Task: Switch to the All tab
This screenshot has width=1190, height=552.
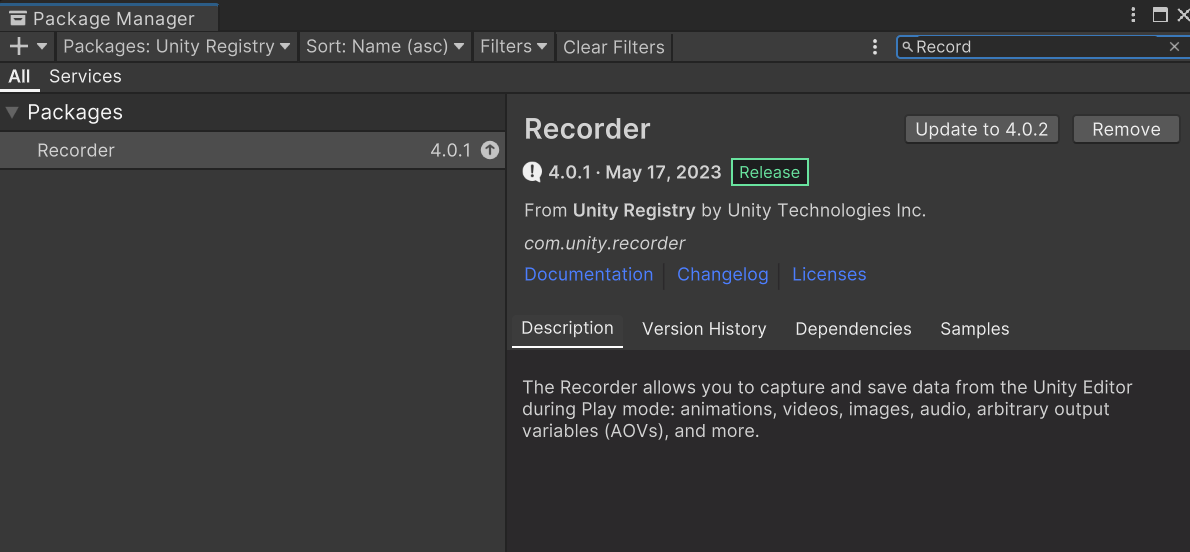Action: (x=19, y=77)
